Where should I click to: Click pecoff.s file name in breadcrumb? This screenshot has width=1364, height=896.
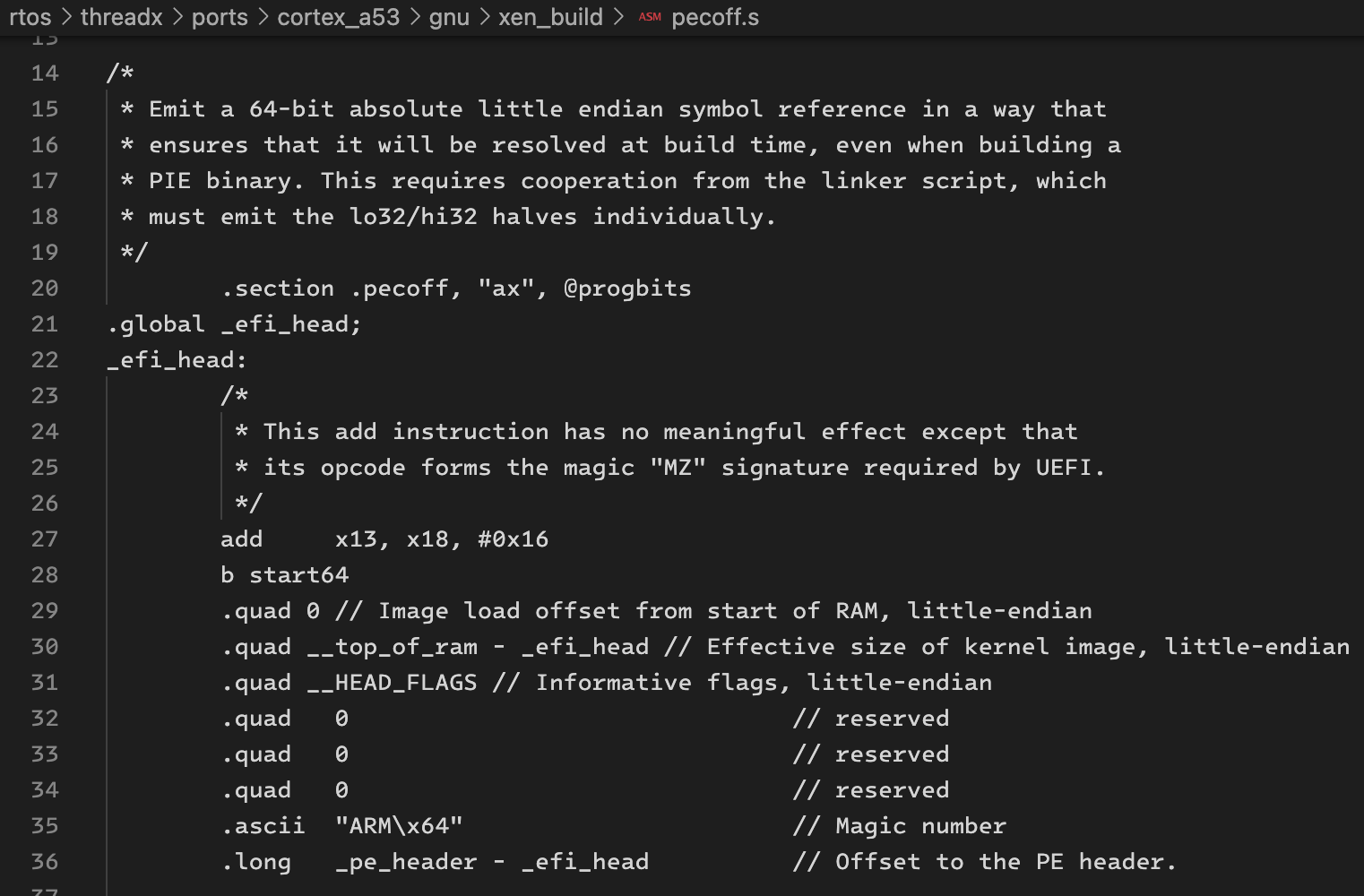(715, 17)
